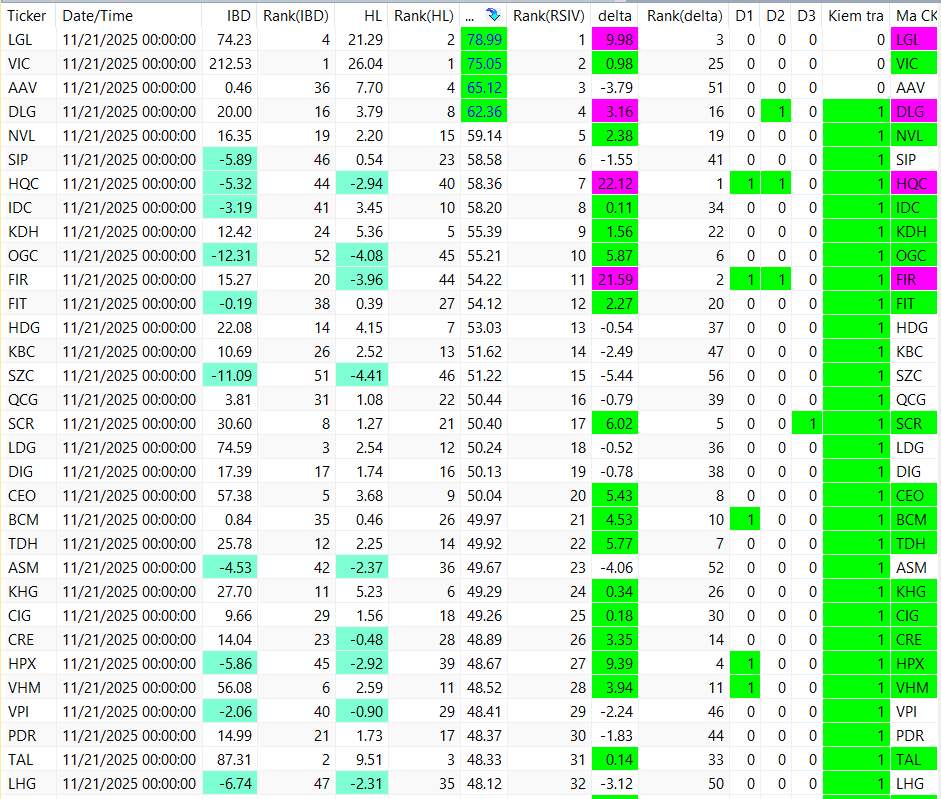Select VIC in the Ticker column

tap(19, 64)
